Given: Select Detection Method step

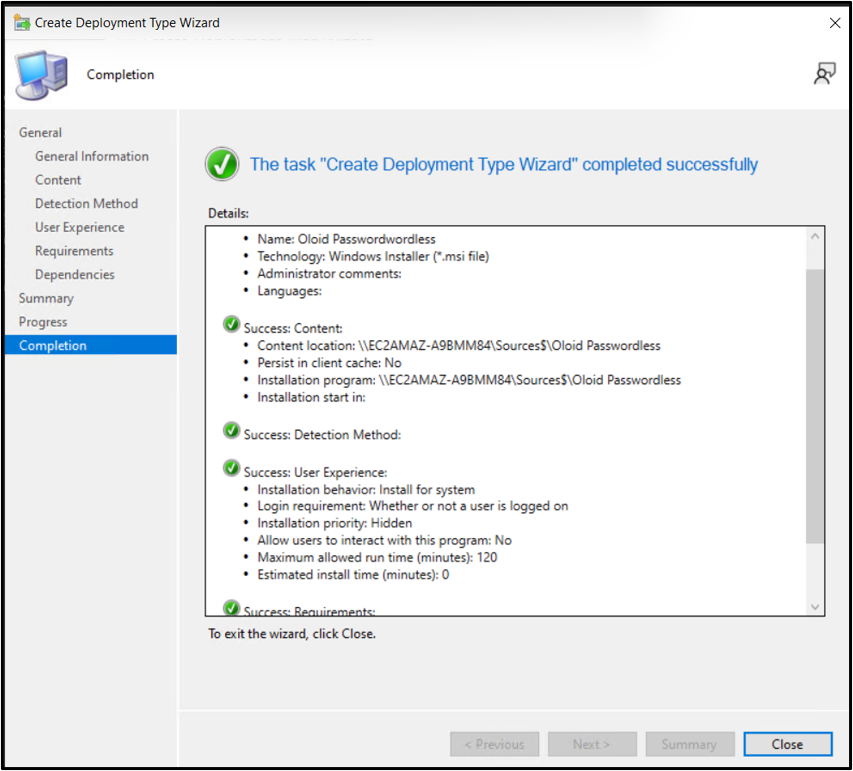Looking at the screenshot, I should pos(86,203).
